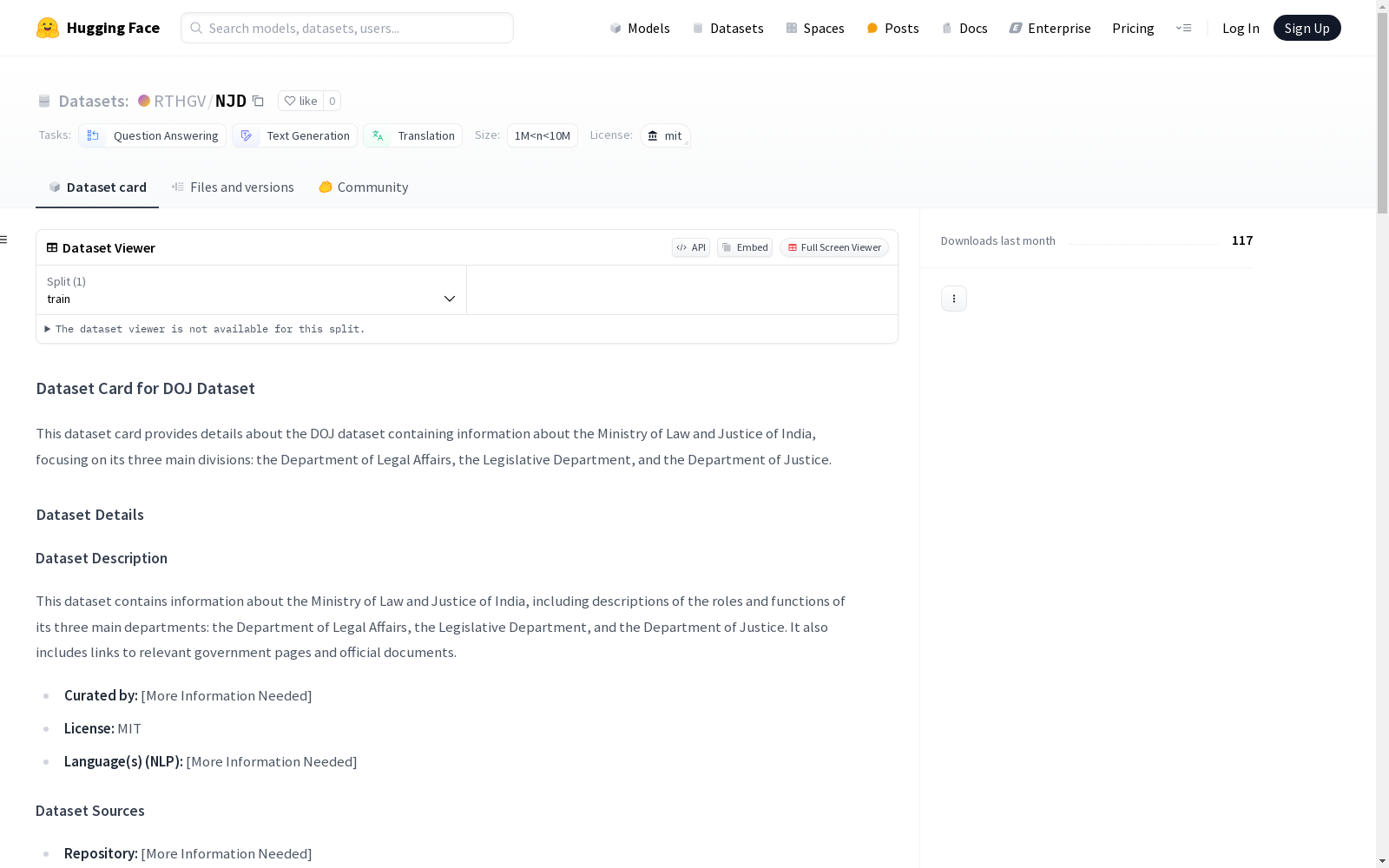The height and width of the screenshot is (868, 1389).
Task: Copy dataset name with the copy icon
Action: pos(258,101)
